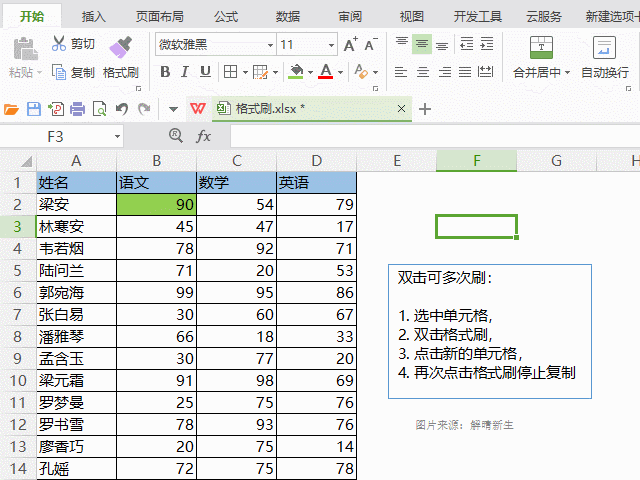Align text to bottom of cell
Image resolution: width=640 pixels, height=480 pixels.
(442, 44)
